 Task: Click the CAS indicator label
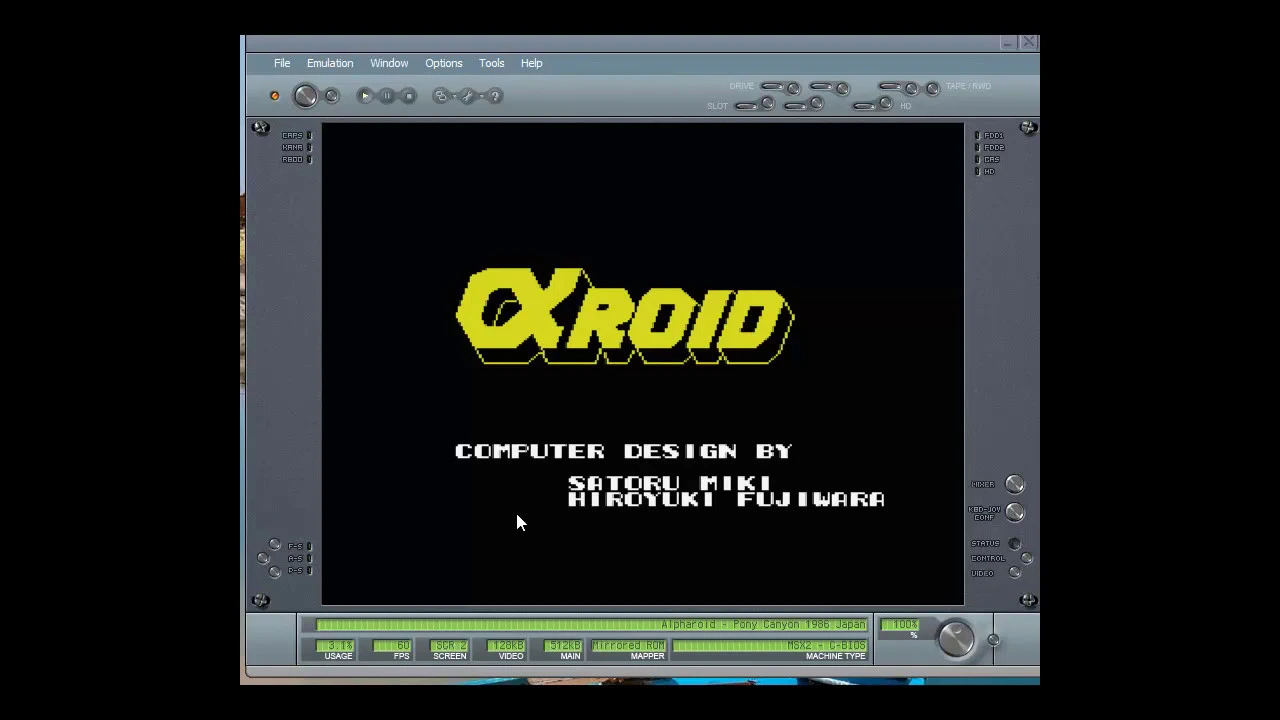(992, 159)
